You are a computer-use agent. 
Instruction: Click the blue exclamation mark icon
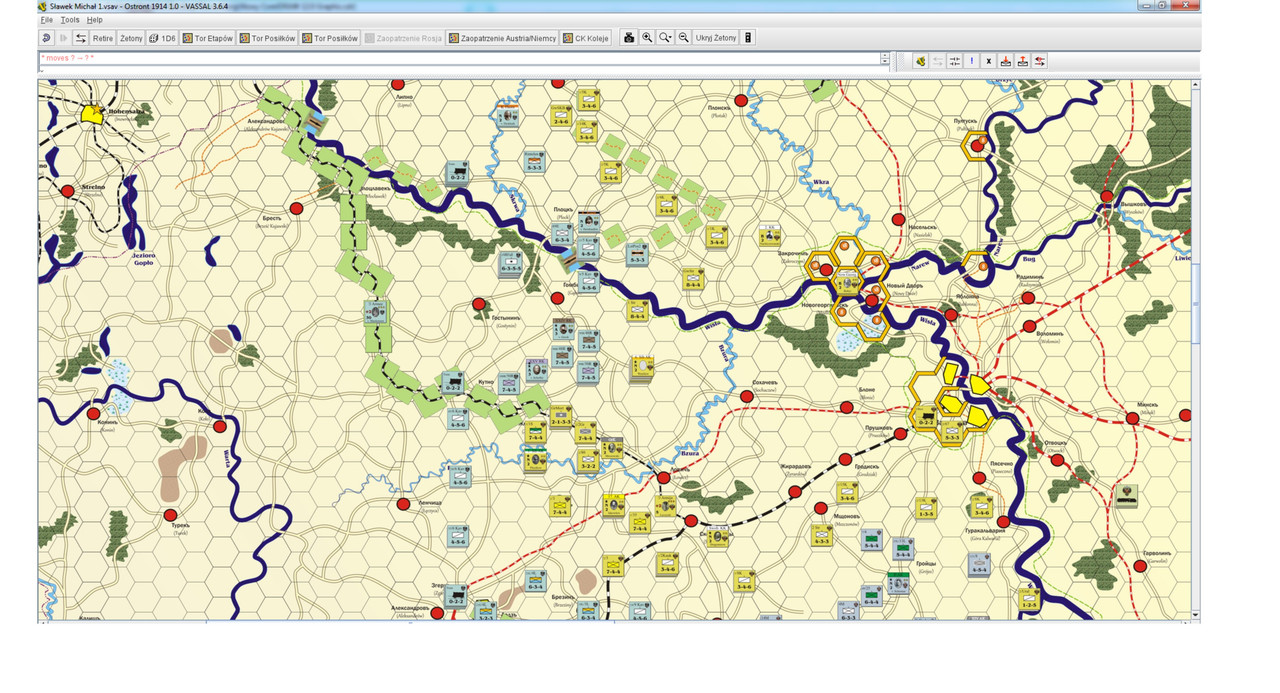[972, 61]
